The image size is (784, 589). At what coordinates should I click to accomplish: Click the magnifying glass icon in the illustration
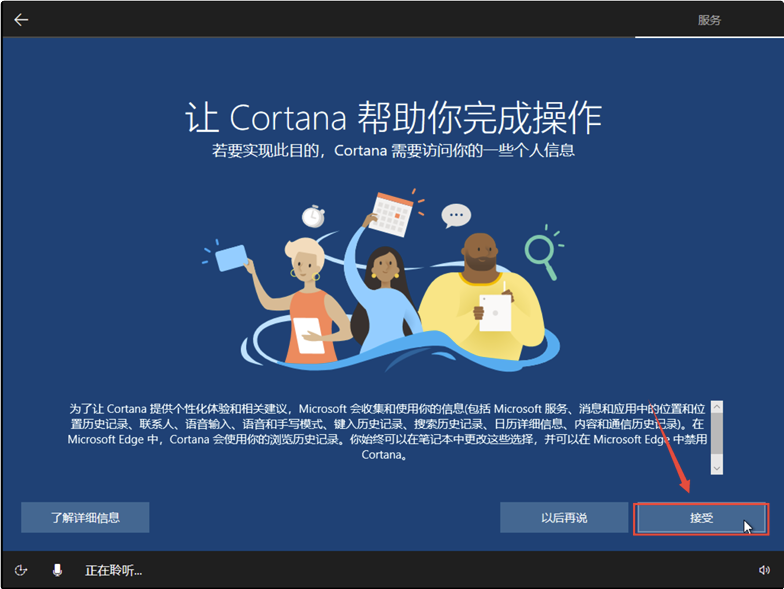541,254
